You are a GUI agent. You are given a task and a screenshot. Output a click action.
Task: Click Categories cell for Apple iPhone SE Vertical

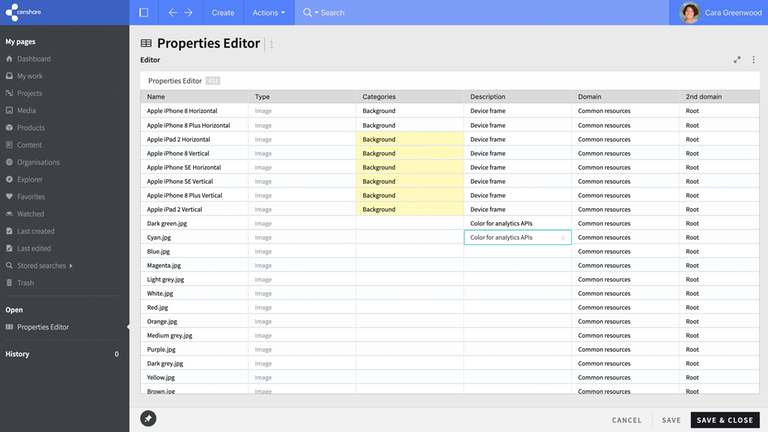[409, 181]
